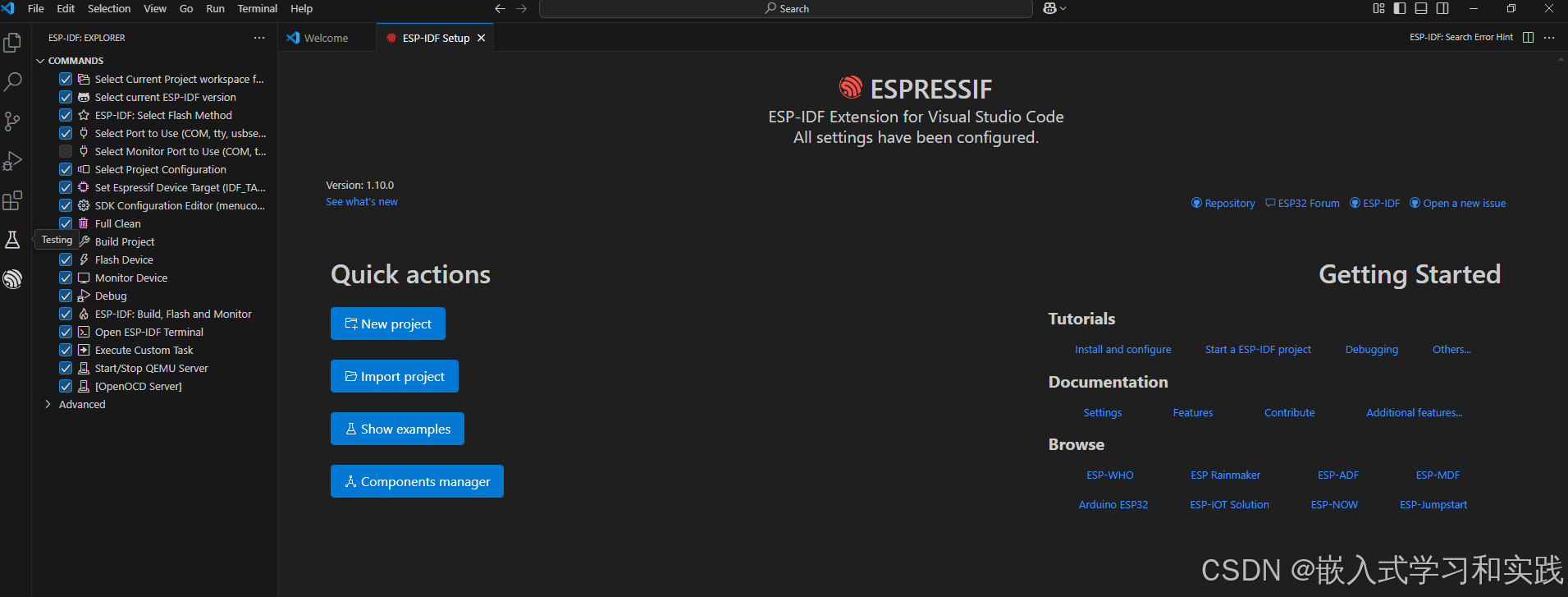This screenshot has height=597, width=1568.
Task: Uncheck the Flash Device checkbox
Action: (x=66, y=259)
